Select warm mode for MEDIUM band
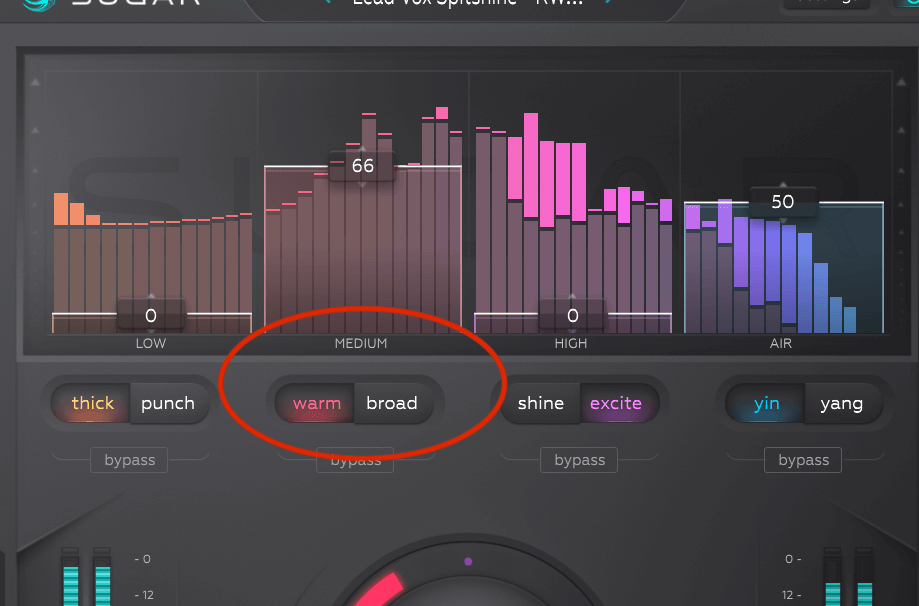Viewport: 919px width, 606px height. pyautogui.click(x=316, y=403)
